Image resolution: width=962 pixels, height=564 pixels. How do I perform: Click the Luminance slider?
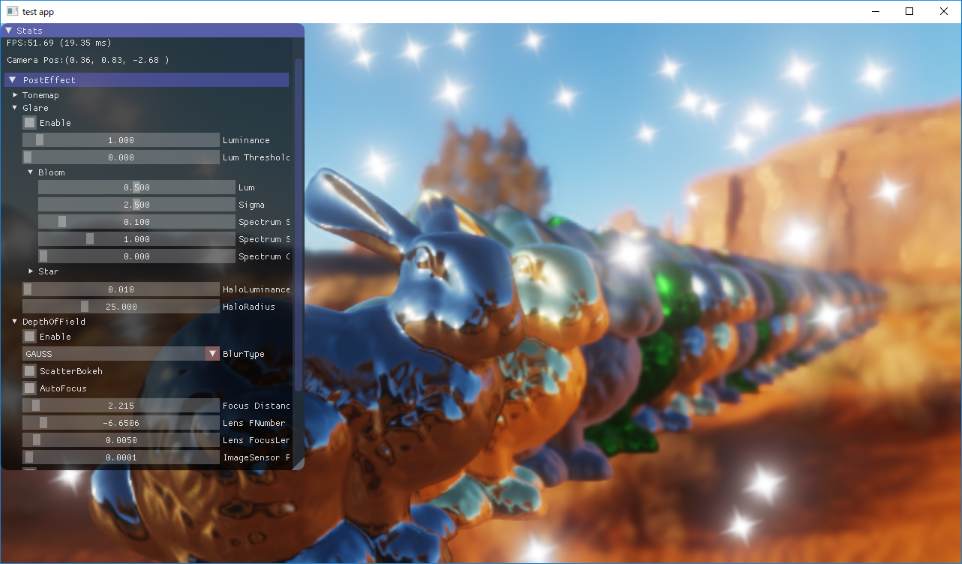tap(121, 140)
